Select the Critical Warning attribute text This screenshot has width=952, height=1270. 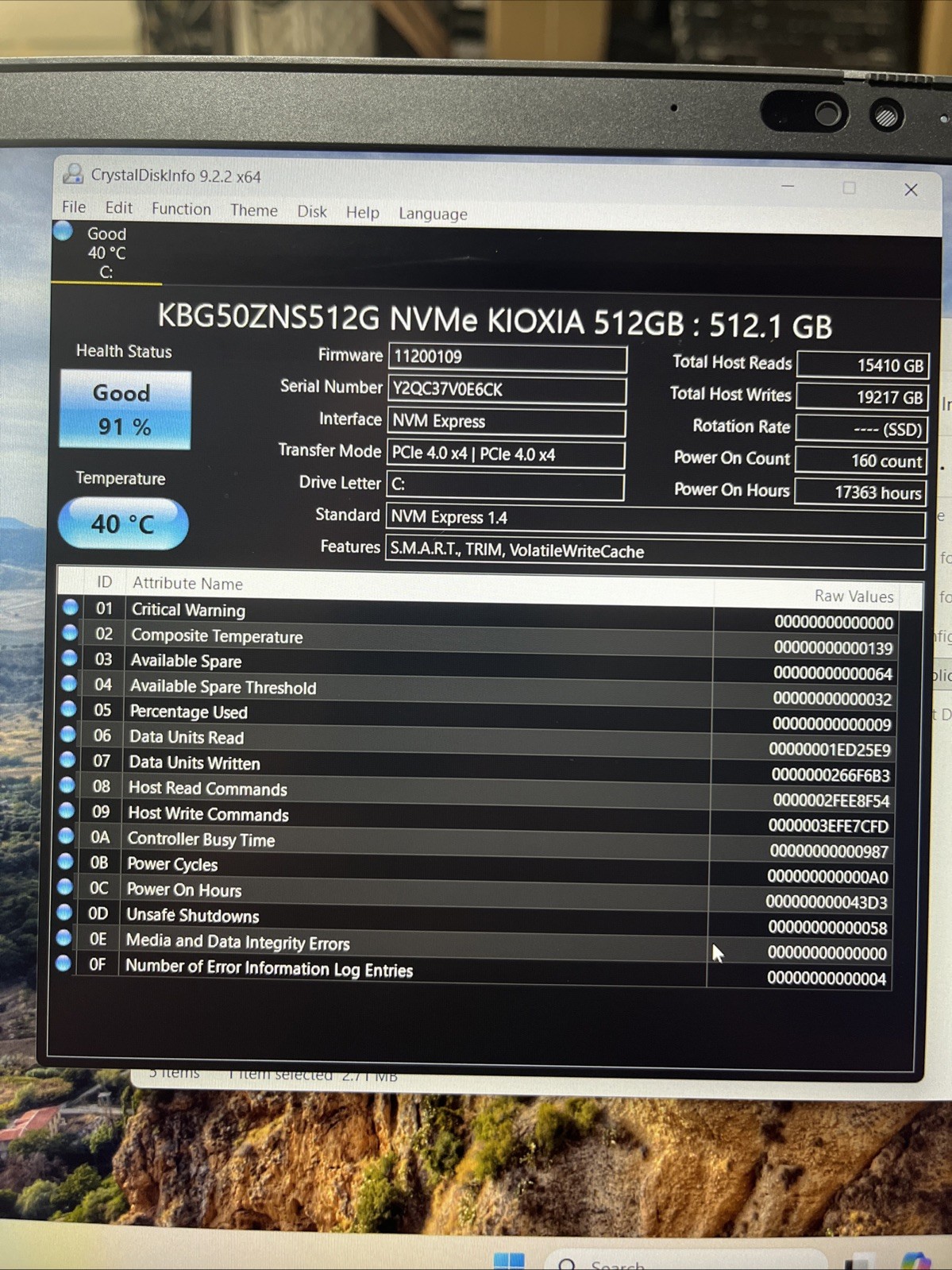pos(188,610)
